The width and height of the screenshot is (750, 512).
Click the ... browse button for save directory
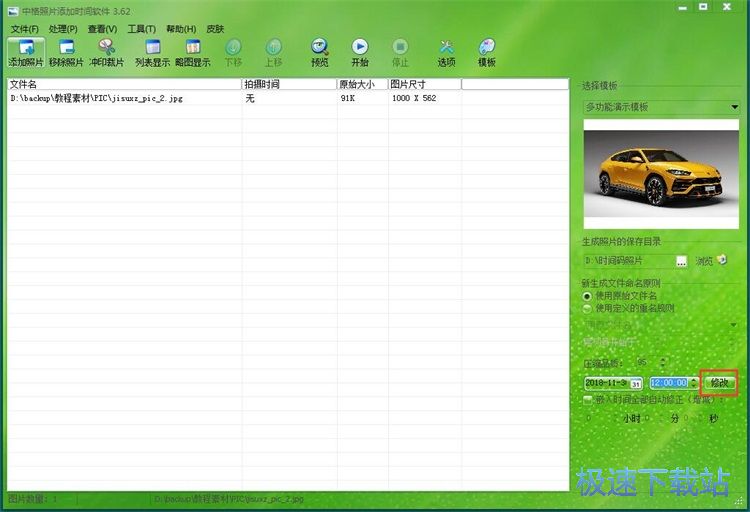tap(681, 261)
